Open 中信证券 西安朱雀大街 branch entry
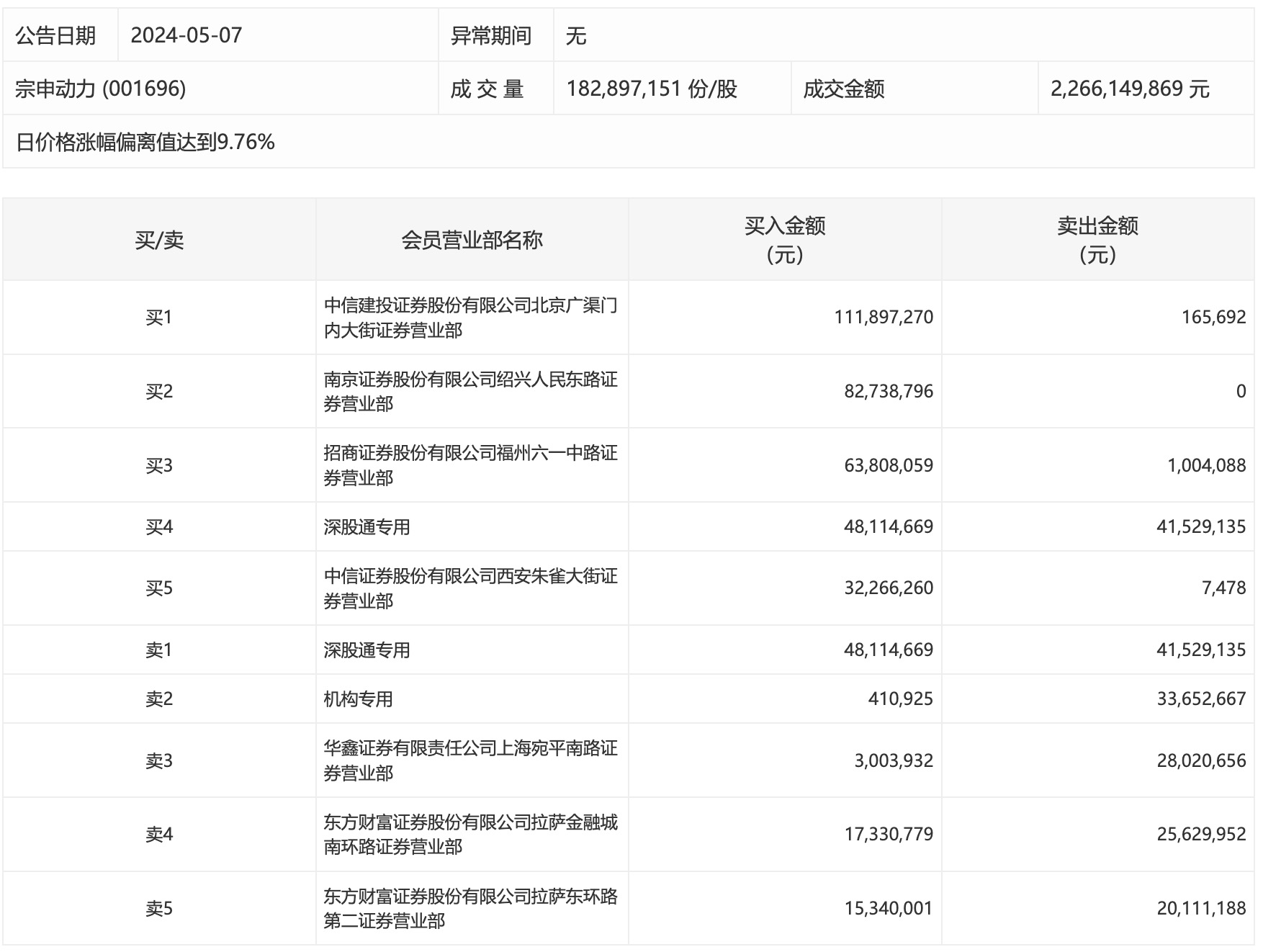This screenshot has width=1263, height=952. (x=470, y=588)
